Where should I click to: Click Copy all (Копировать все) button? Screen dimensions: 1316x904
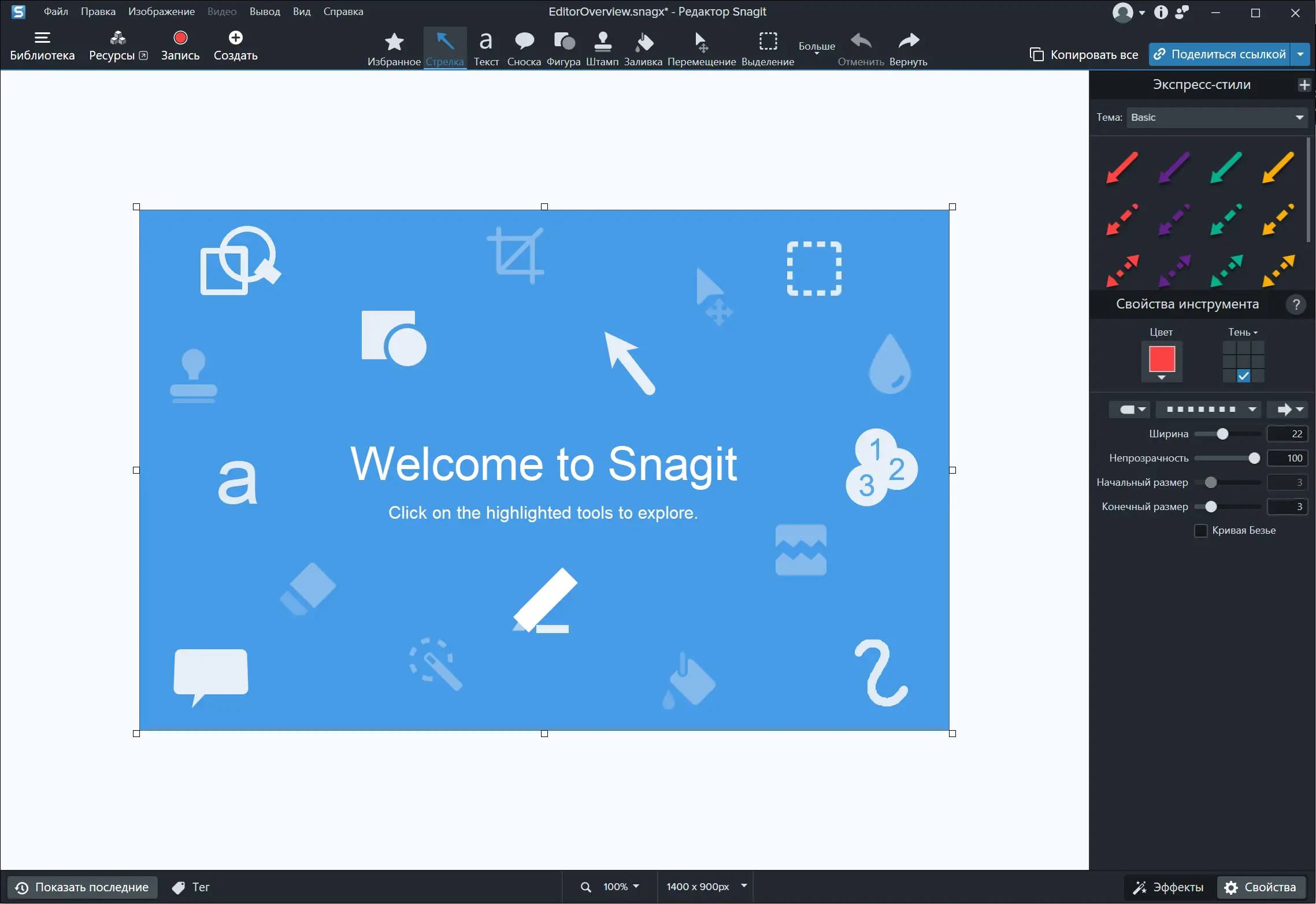tap(1084, 54)
